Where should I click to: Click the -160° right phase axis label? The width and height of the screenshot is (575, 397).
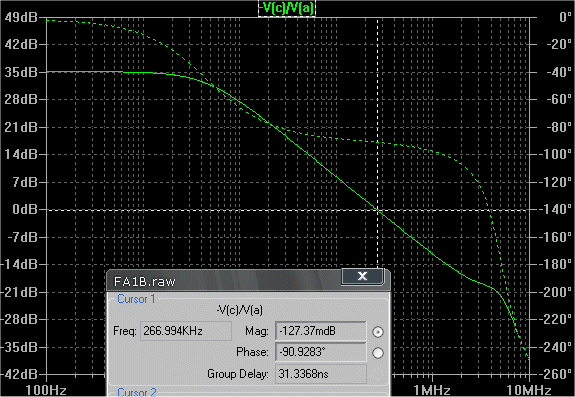coord(556,237)
